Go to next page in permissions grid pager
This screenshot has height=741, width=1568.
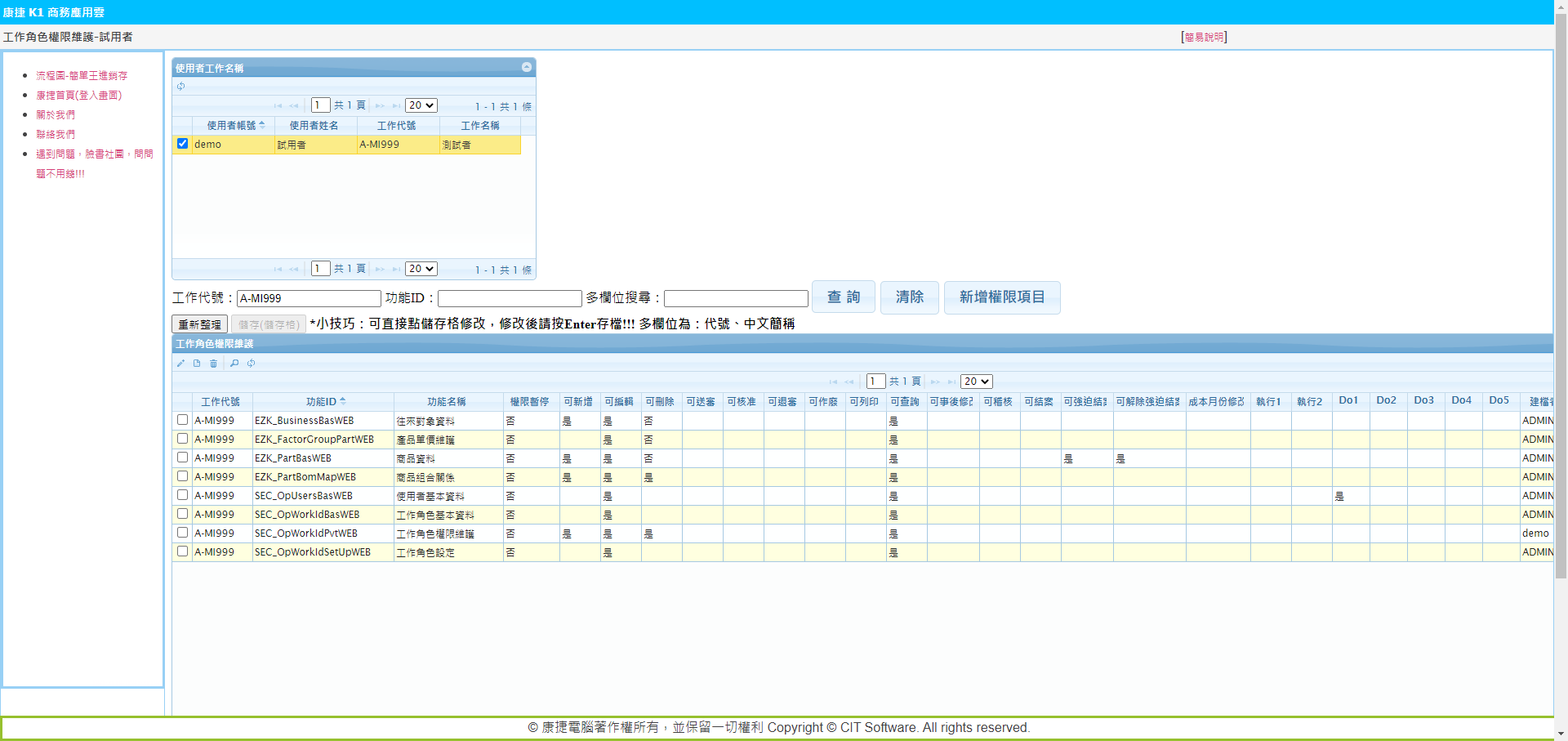(935, 382)
